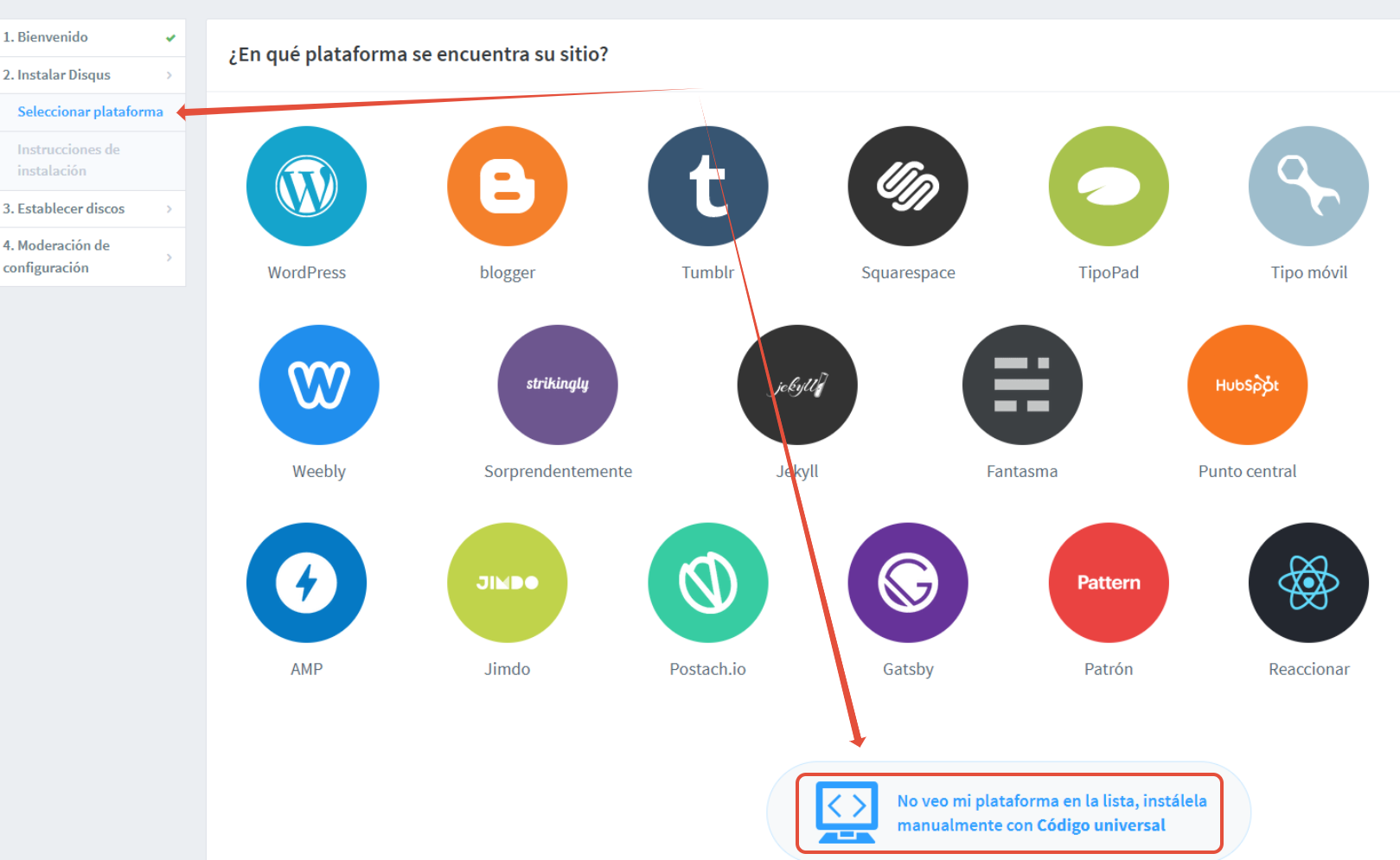Pick the Tumblr platform icon

click(x=707, y=186)
